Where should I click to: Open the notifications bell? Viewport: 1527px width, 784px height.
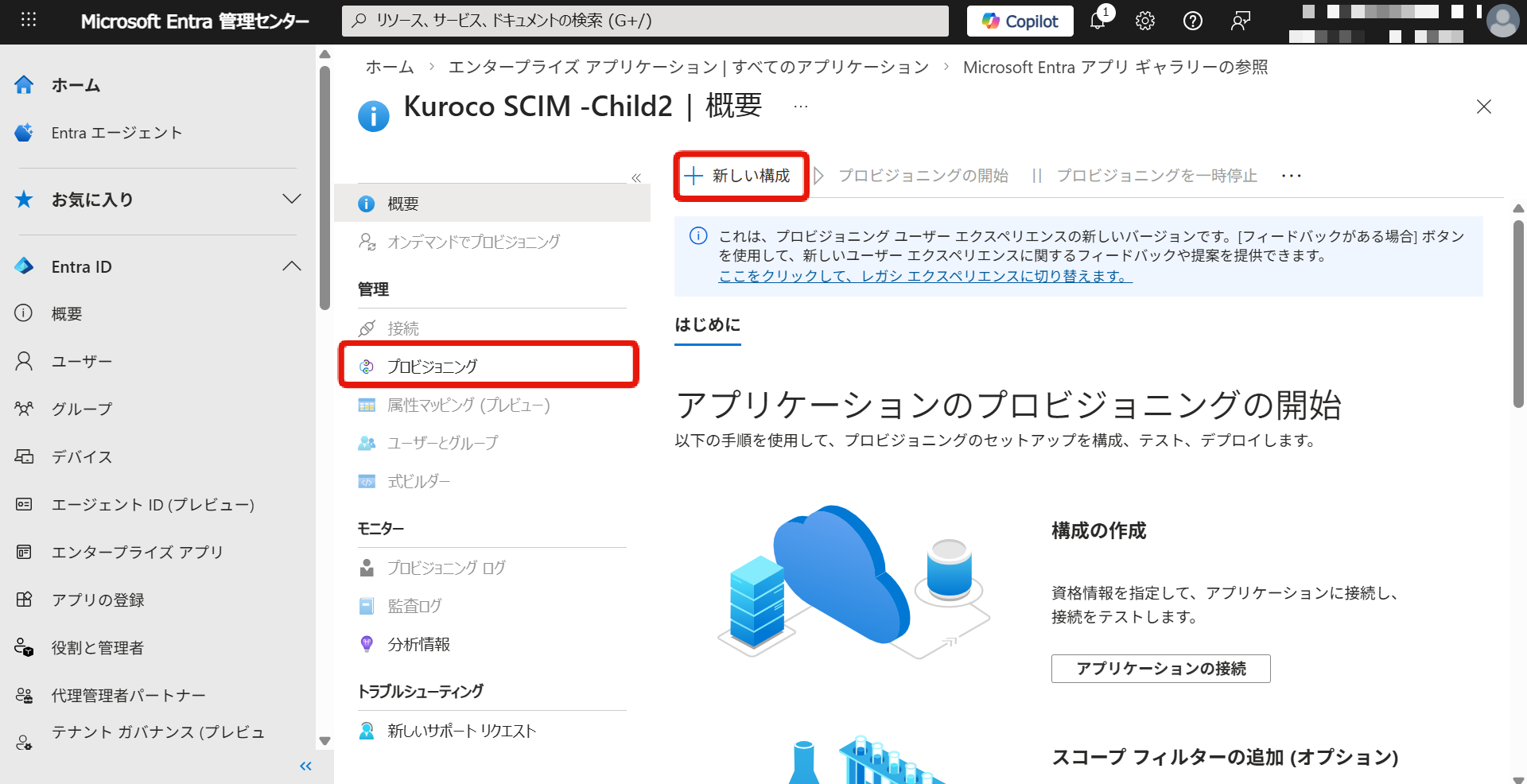point(1098,21)
